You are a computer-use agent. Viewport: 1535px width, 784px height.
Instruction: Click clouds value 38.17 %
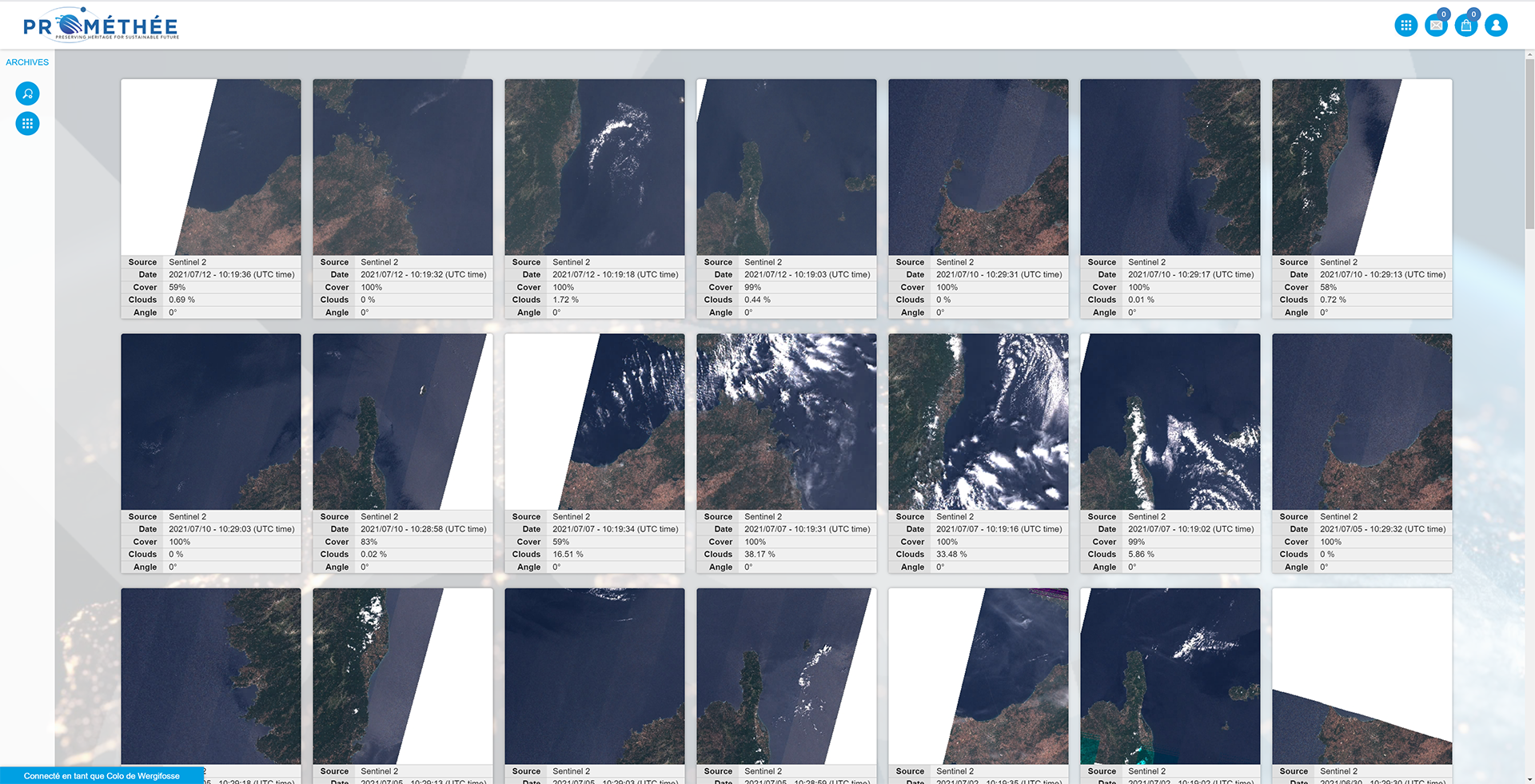coord(760,555)
